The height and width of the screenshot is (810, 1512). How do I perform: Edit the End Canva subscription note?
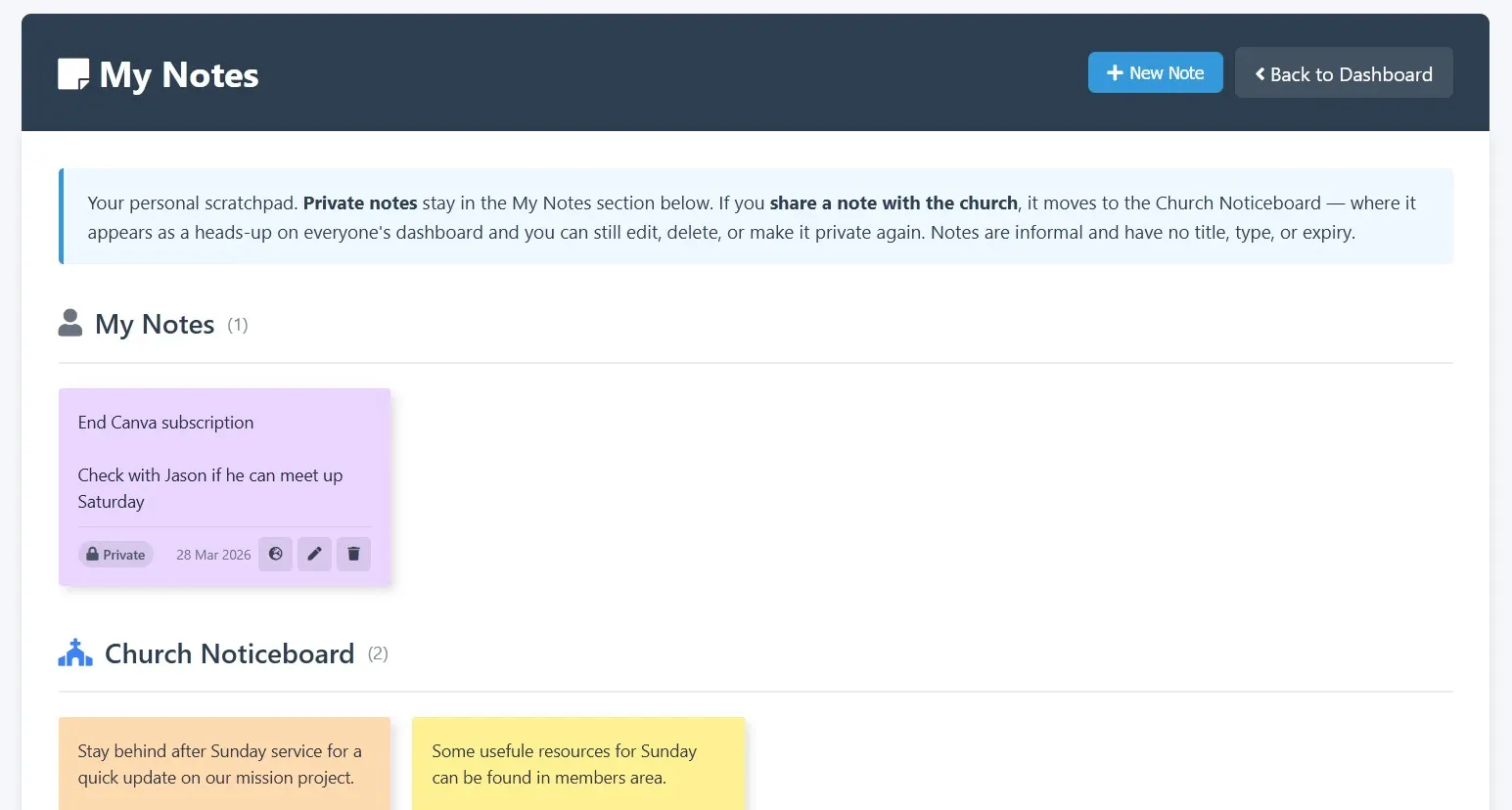[314, 554]
